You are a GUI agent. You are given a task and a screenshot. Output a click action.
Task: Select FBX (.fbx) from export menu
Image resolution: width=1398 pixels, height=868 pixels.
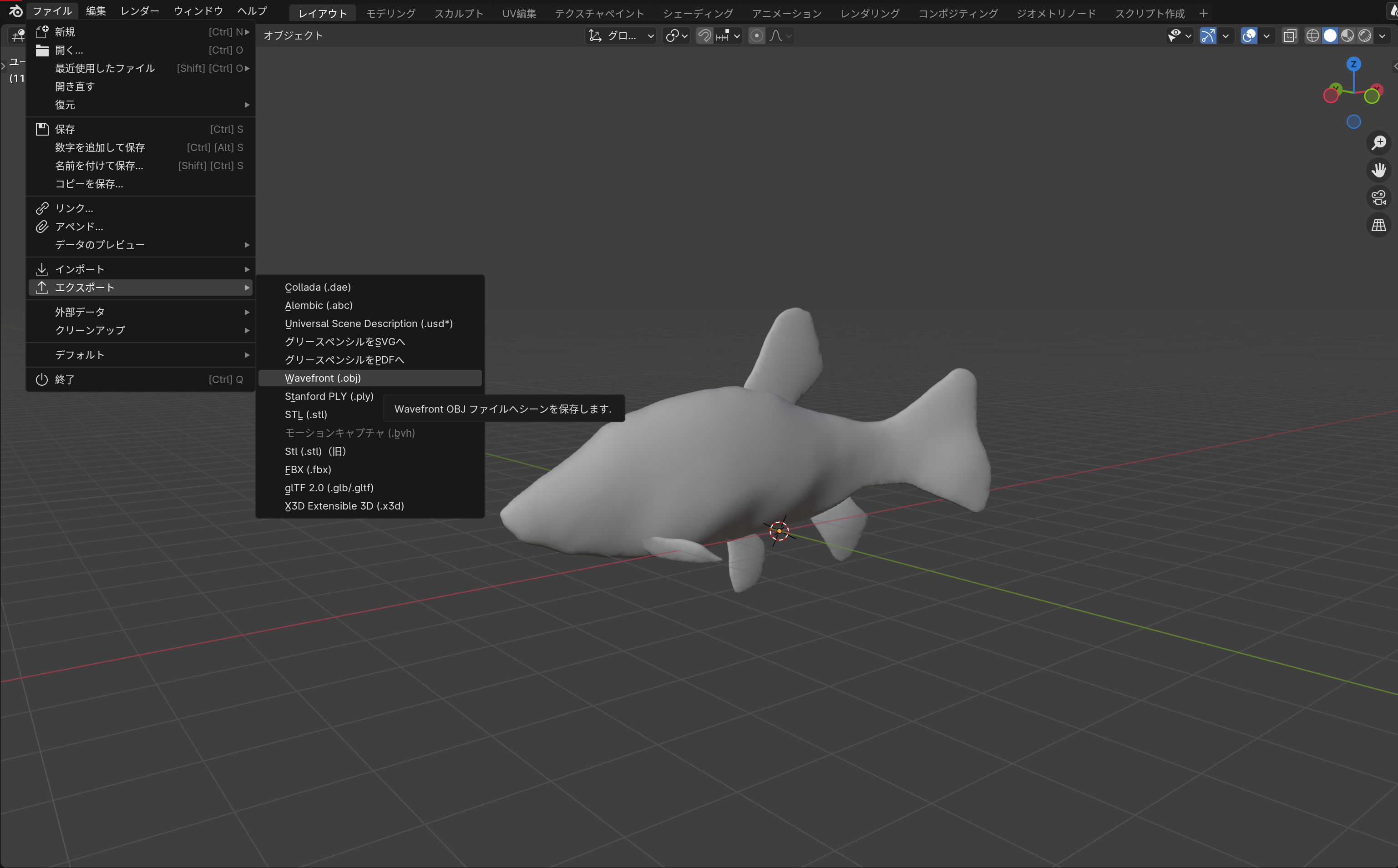click(308, 469)
